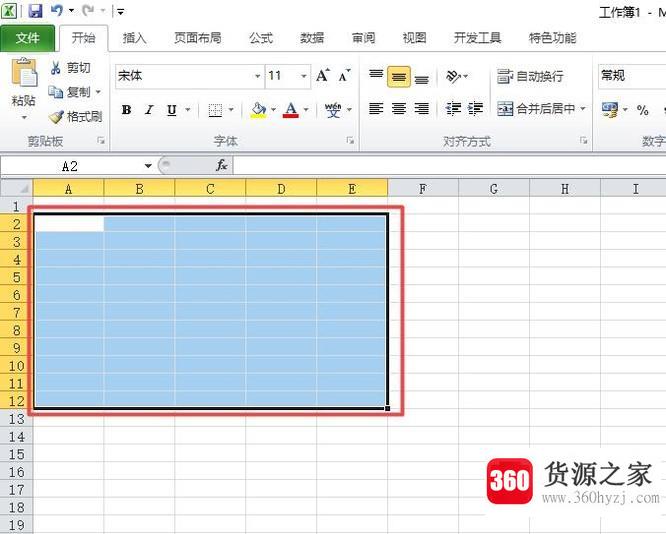Click the 合并后居中 merge button
Screen dimensions: 666x534
pyautogui.click(x=536, y=109)
